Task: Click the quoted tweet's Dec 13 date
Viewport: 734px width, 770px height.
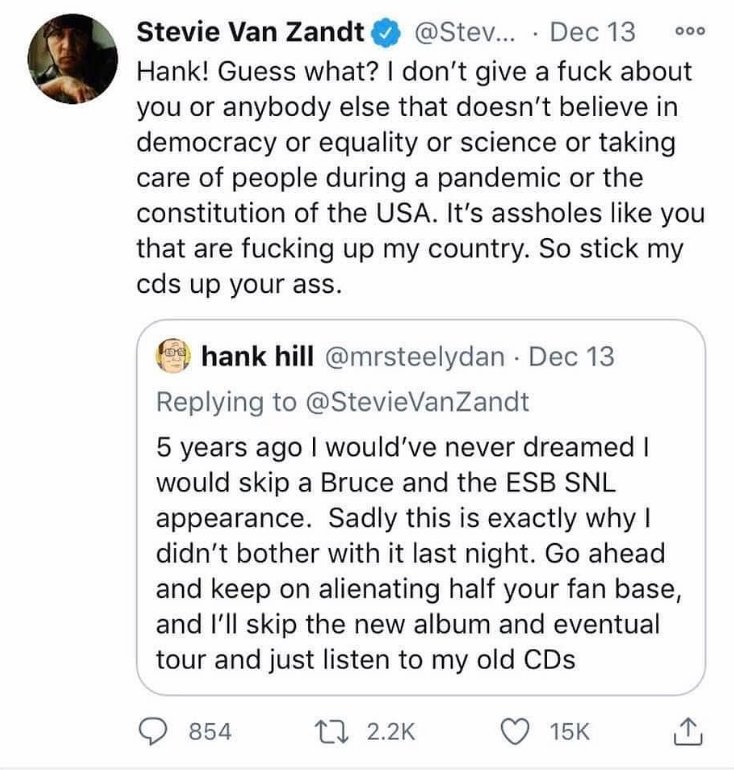Action: pyautogui.click(x=571, y=356)
